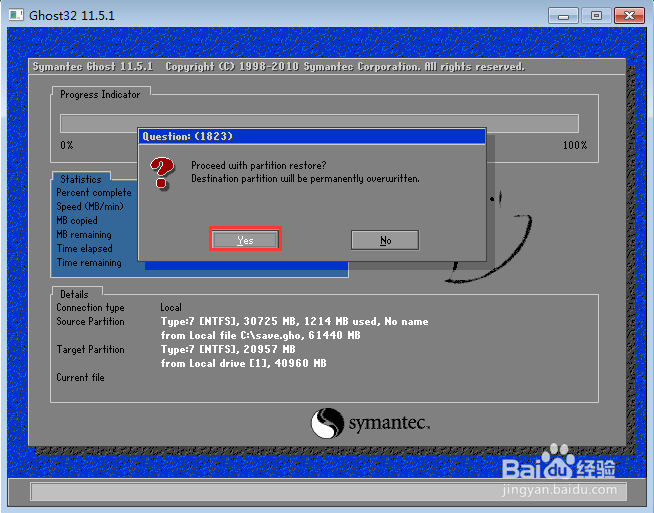Click the 'Local' connection value

171,307
